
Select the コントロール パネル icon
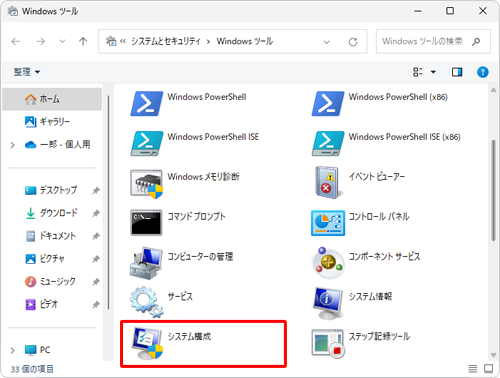[328, 223]
